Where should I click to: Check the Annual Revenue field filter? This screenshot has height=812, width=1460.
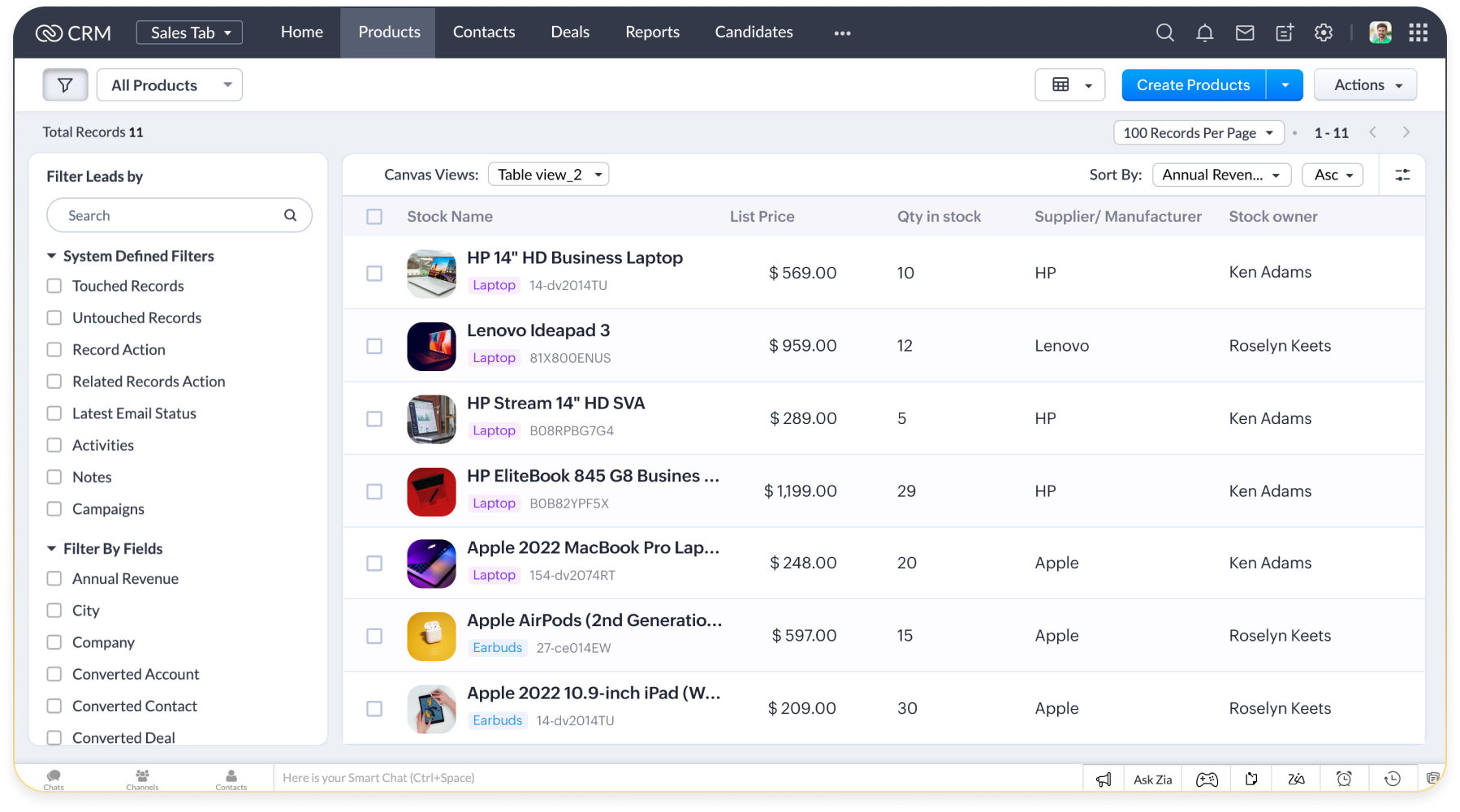(x=54, y=579)
